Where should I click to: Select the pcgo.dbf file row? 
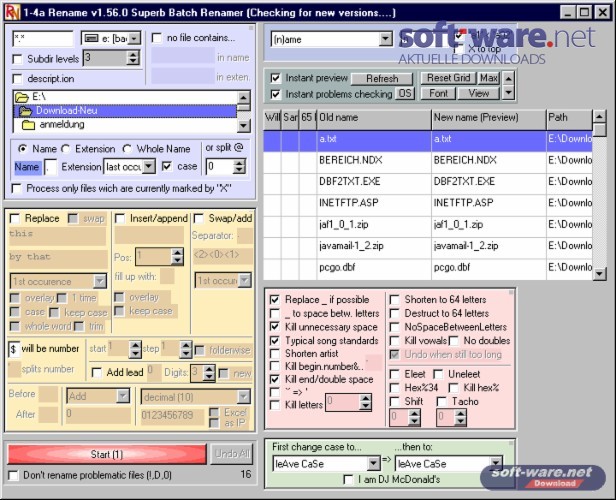click(428, 267)
